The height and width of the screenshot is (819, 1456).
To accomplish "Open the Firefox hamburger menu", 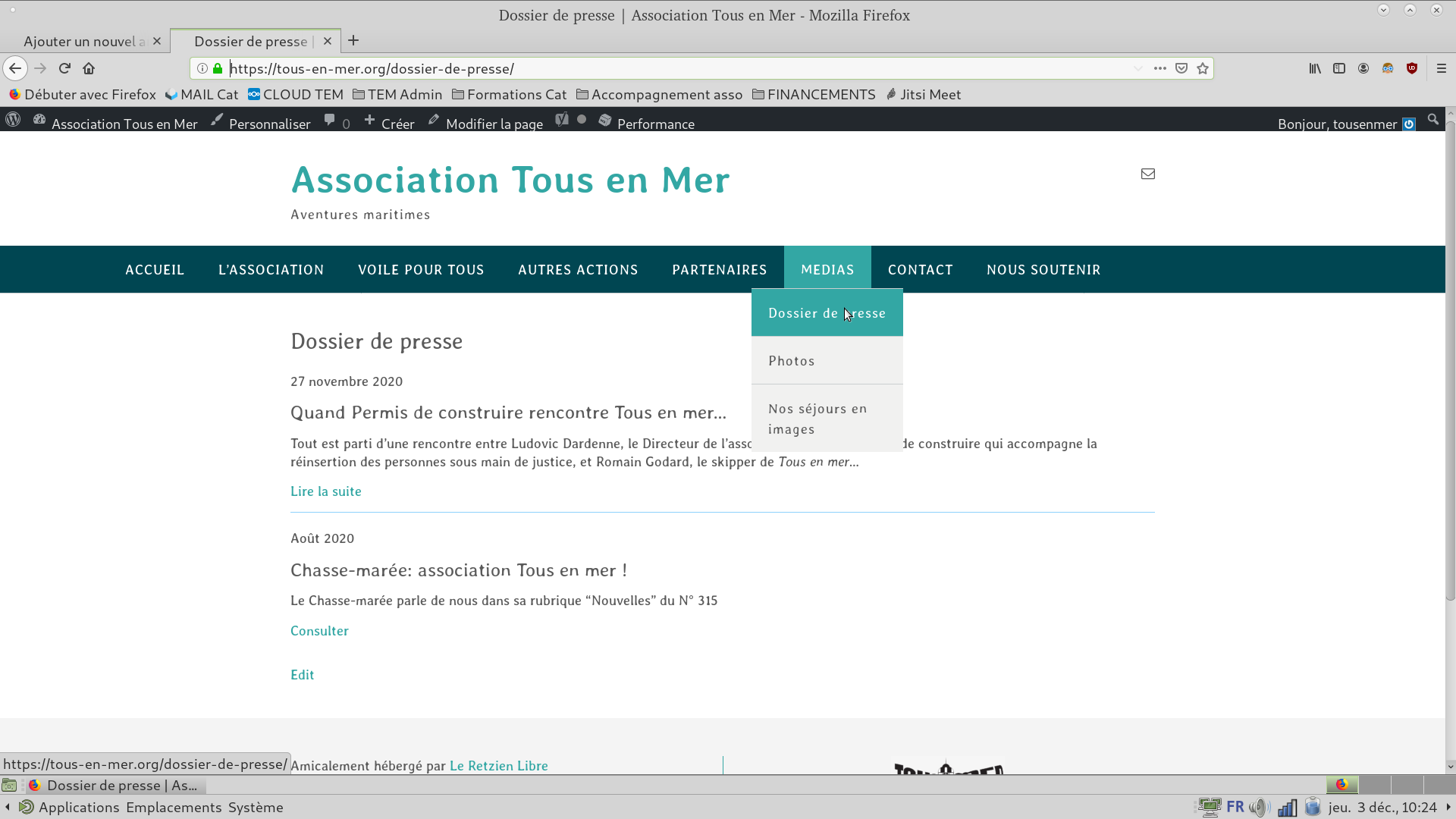I will pos(1442,68).
